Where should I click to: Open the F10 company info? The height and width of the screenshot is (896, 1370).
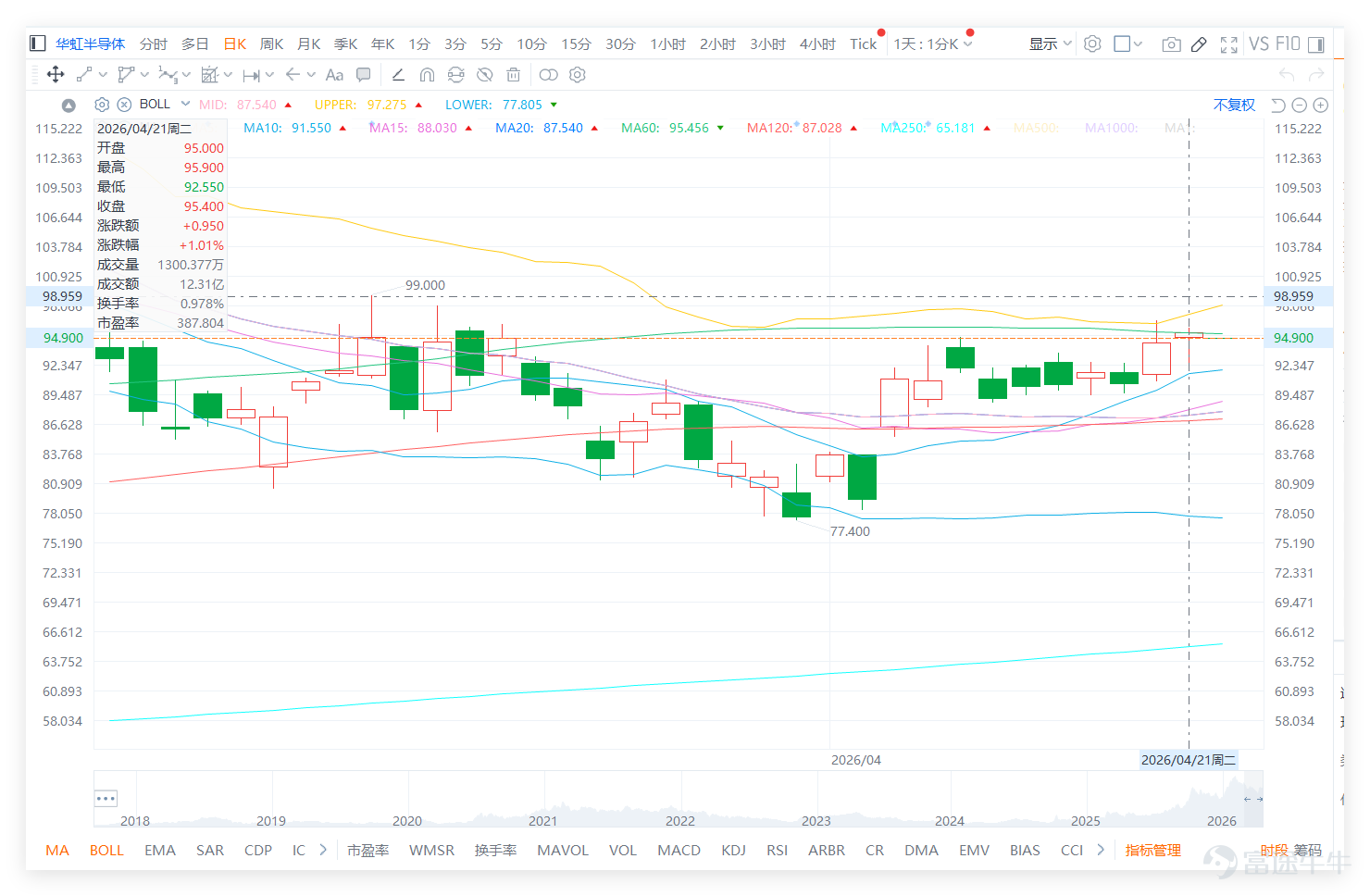pyautogui.click(x=1288, y=44)
